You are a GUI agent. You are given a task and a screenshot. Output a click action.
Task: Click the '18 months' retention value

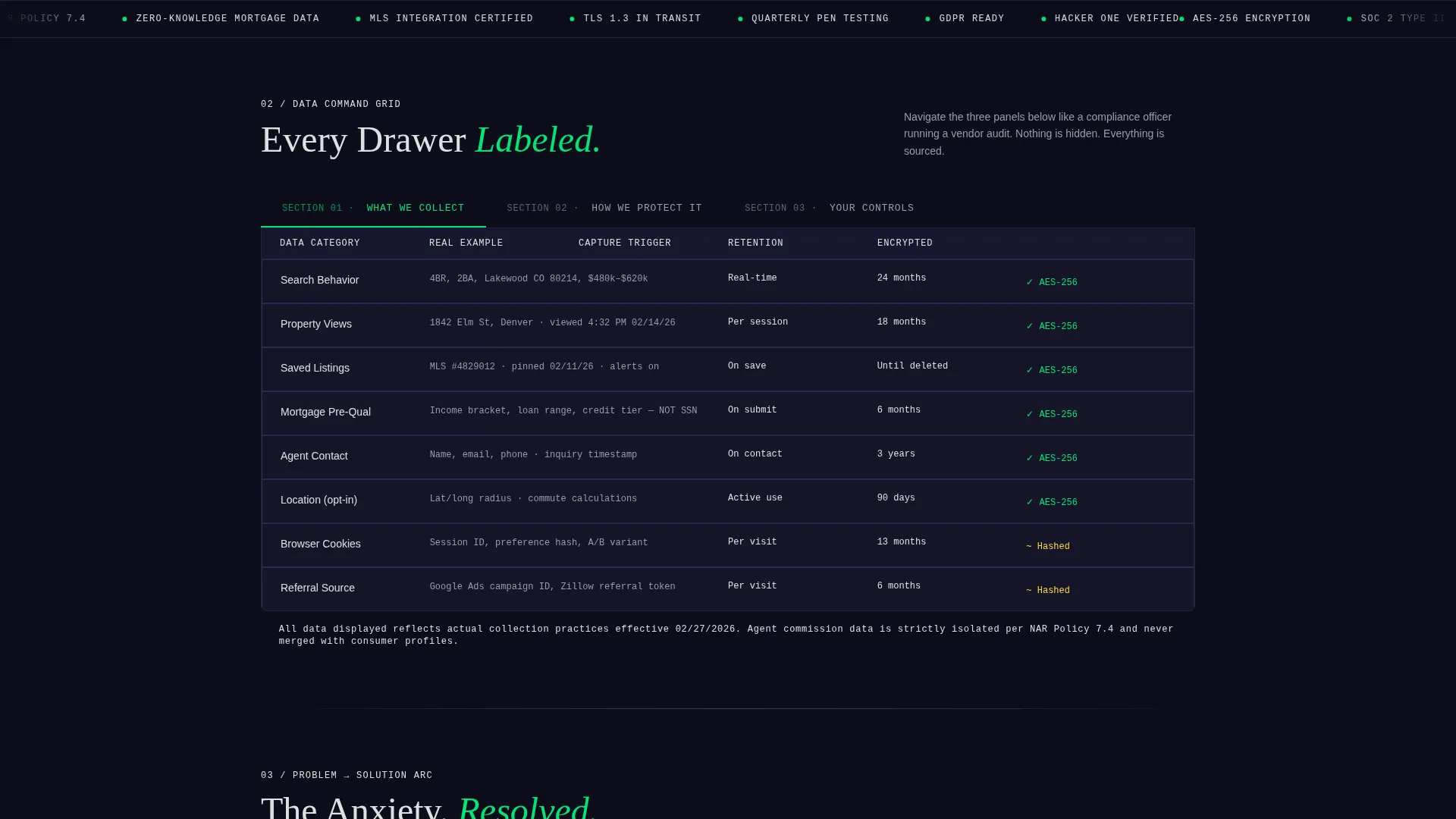(902, 322)
